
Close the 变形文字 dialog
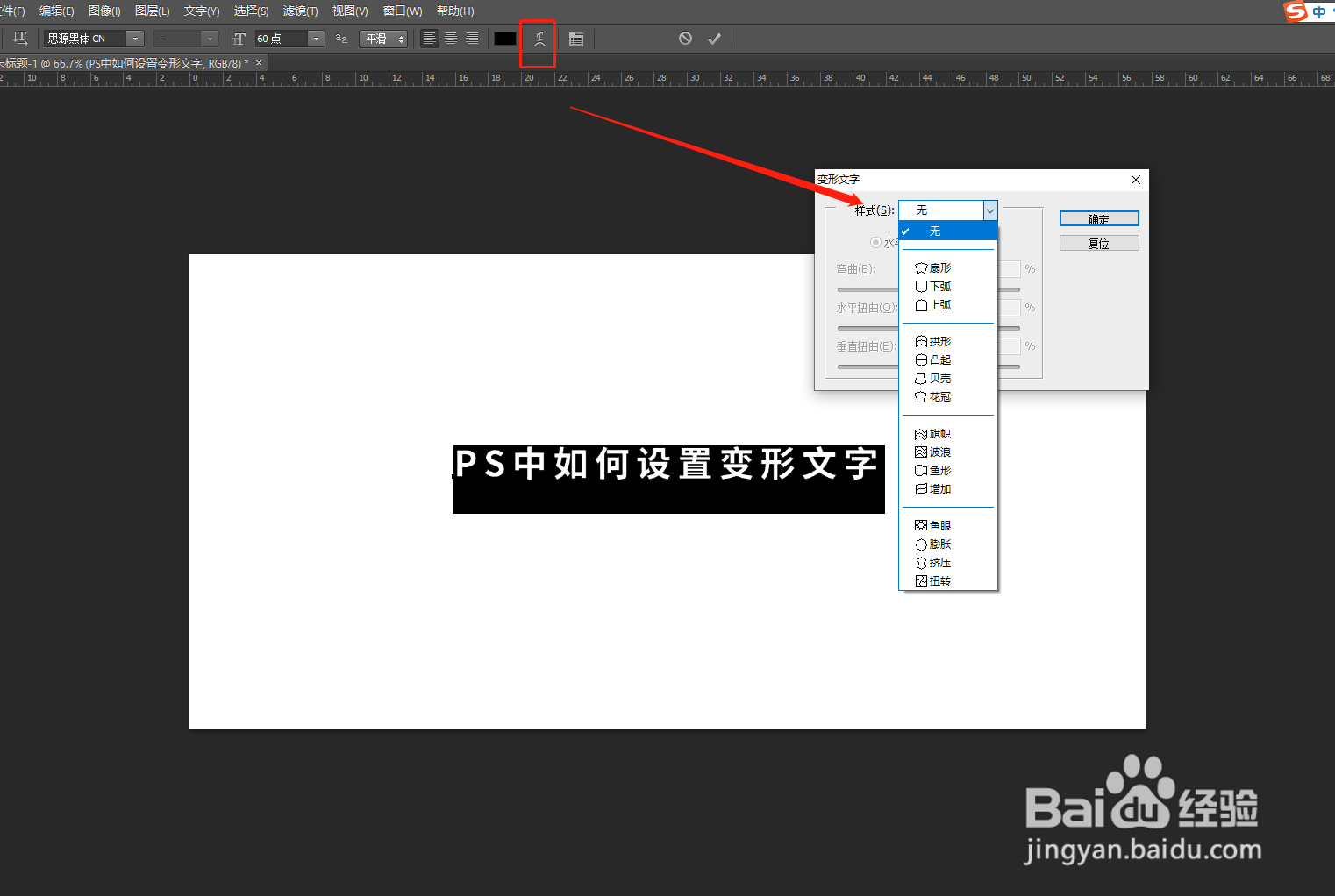coord(1136,180)
